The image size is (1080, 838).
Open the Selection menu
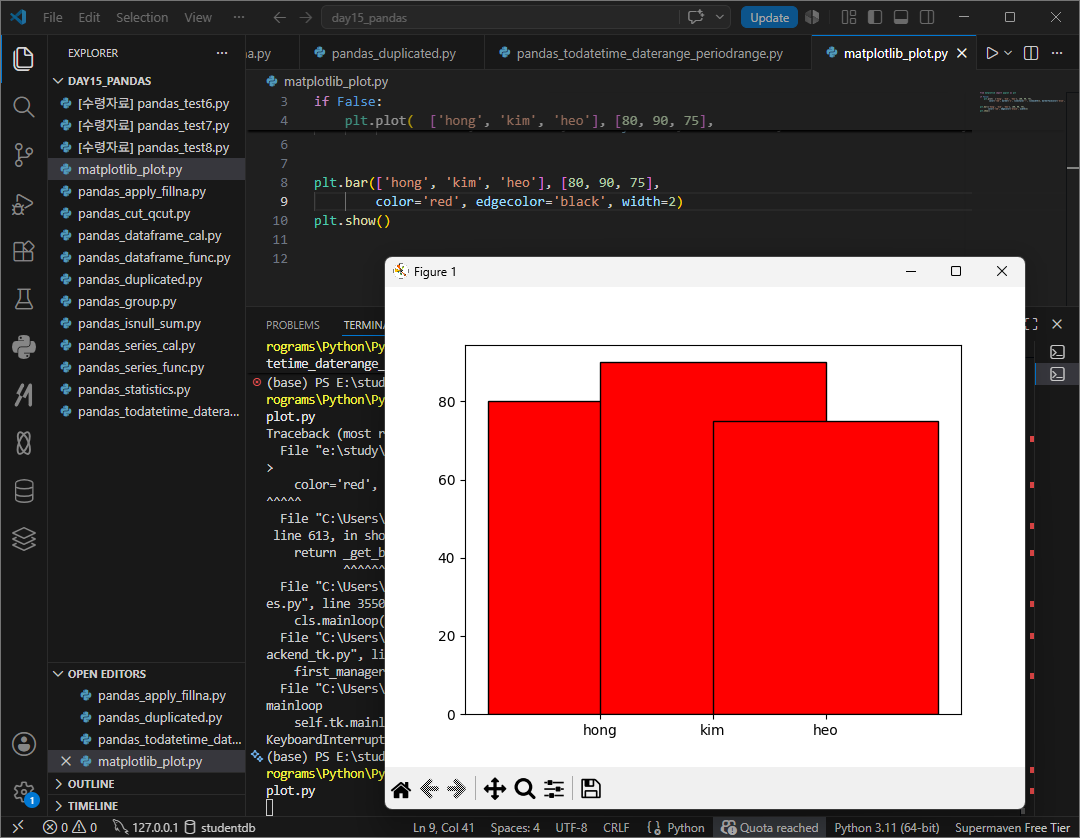pos(142,17)
